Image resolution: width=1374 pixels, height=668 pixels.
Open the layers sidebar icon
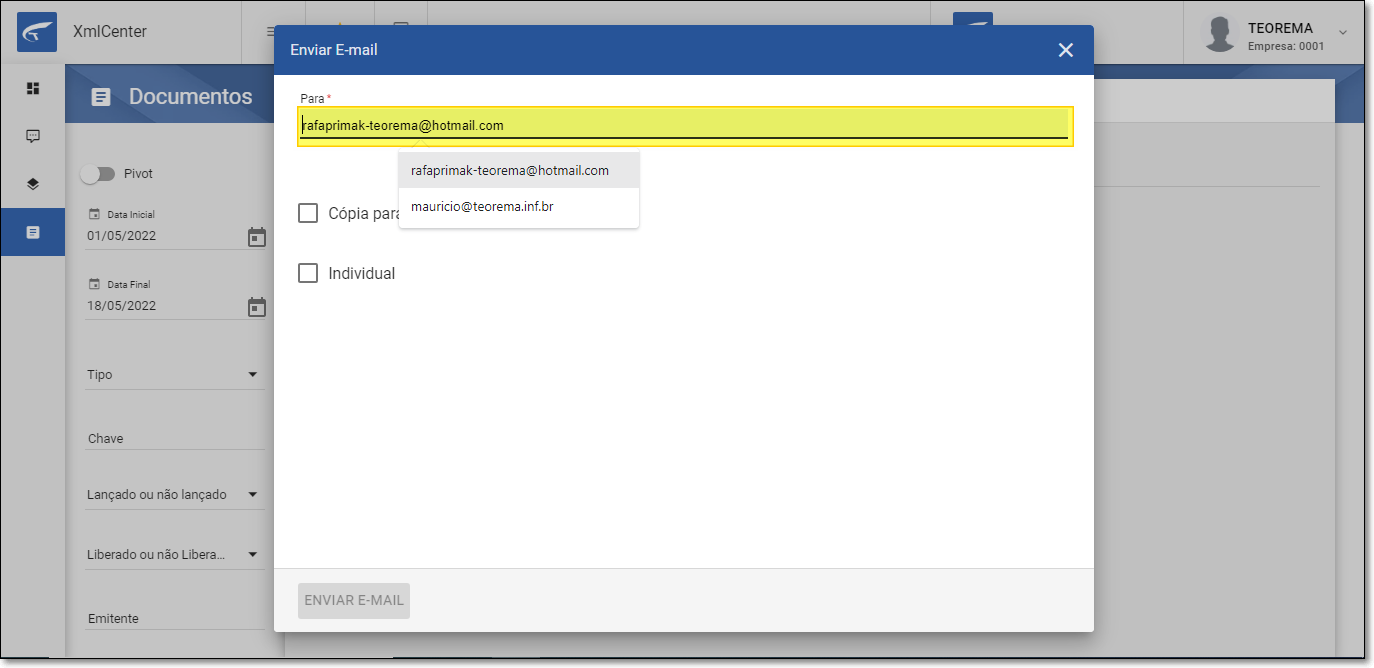pyautogui.click(x=33, y=184)
